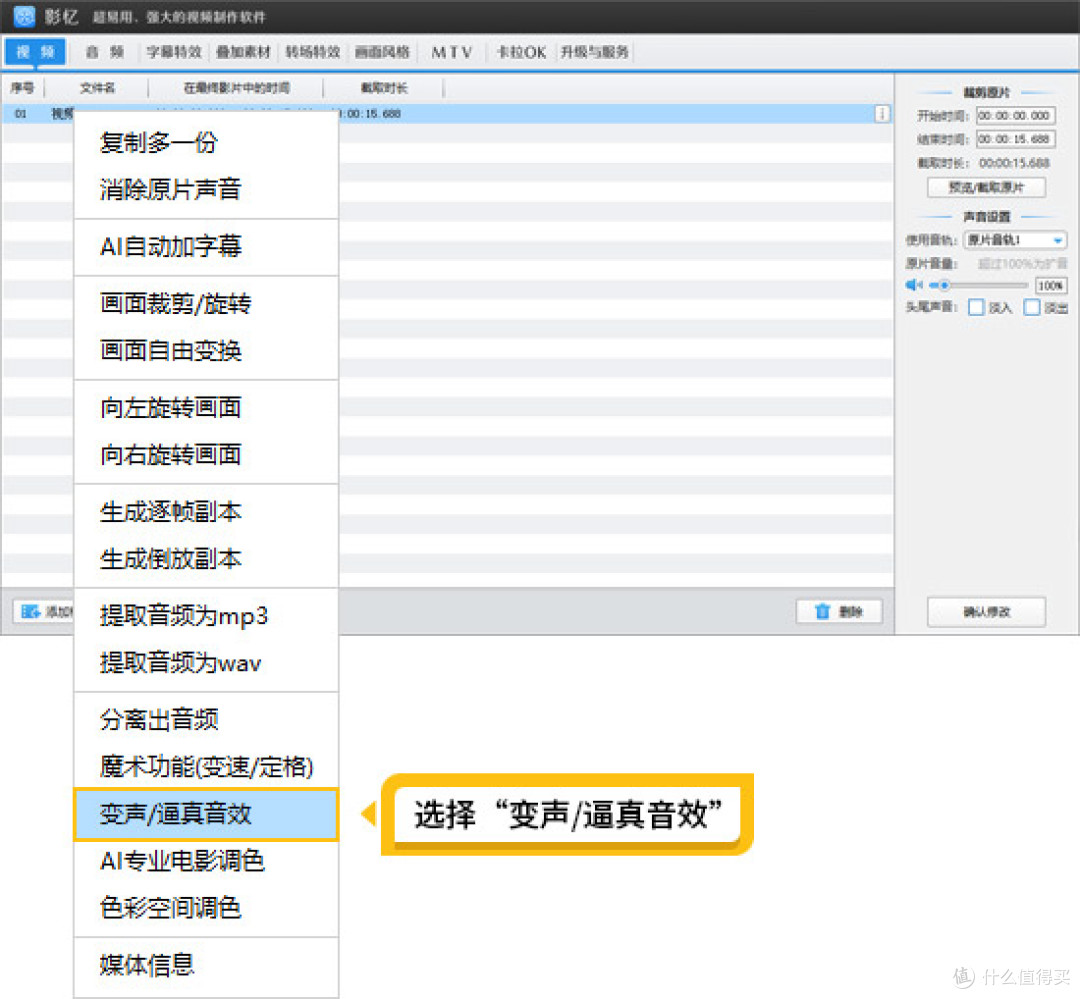The width and height of the screenshot is (1080, 999).
Task: Switch to the 视频 tab
Action: 35,52
